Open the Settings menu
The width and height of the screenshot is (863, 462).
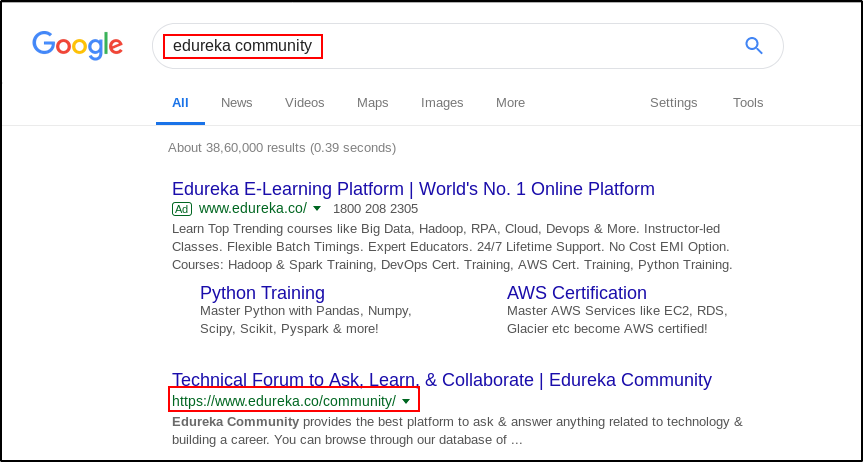pyautogui.click(x=674, y=102)
